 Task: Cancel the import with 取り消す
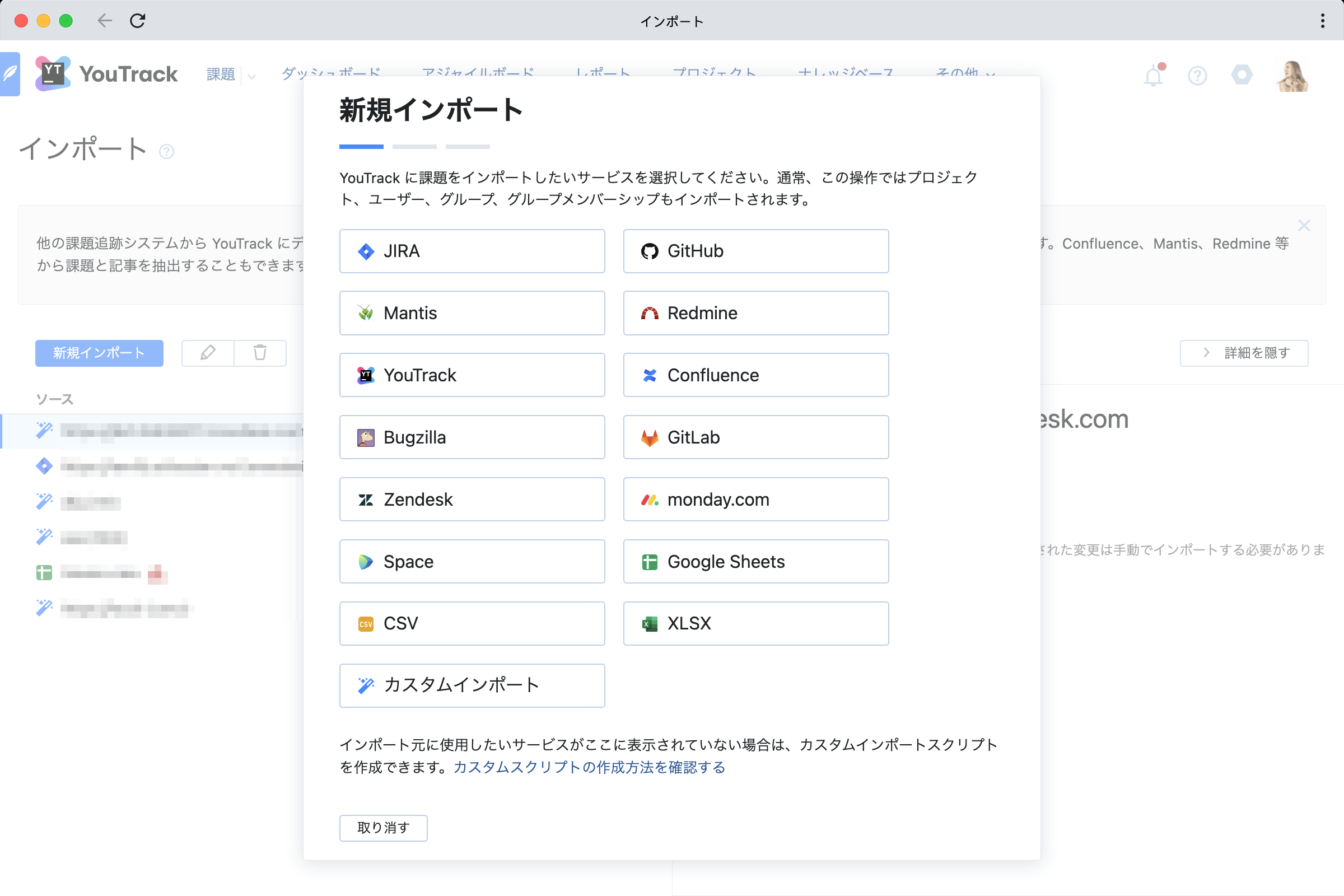(384, 828)
